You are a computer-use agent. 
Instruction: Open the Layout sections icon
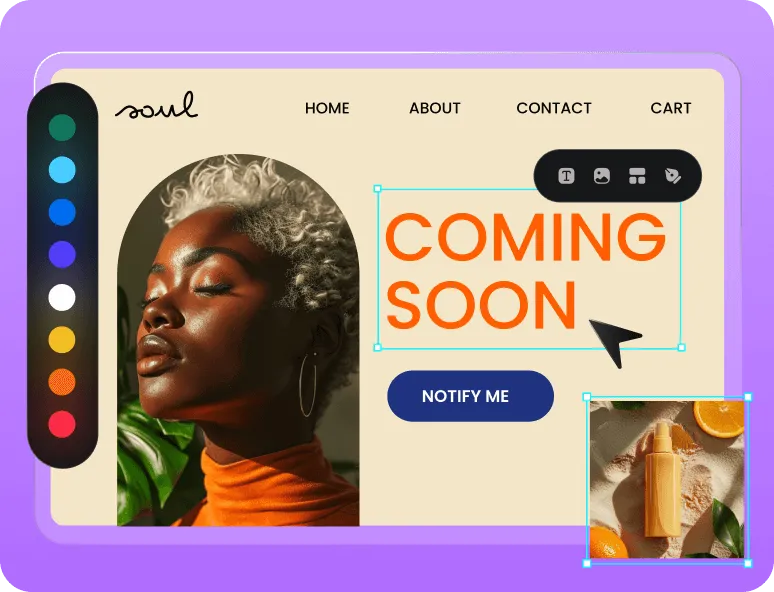tap(637, 176)
